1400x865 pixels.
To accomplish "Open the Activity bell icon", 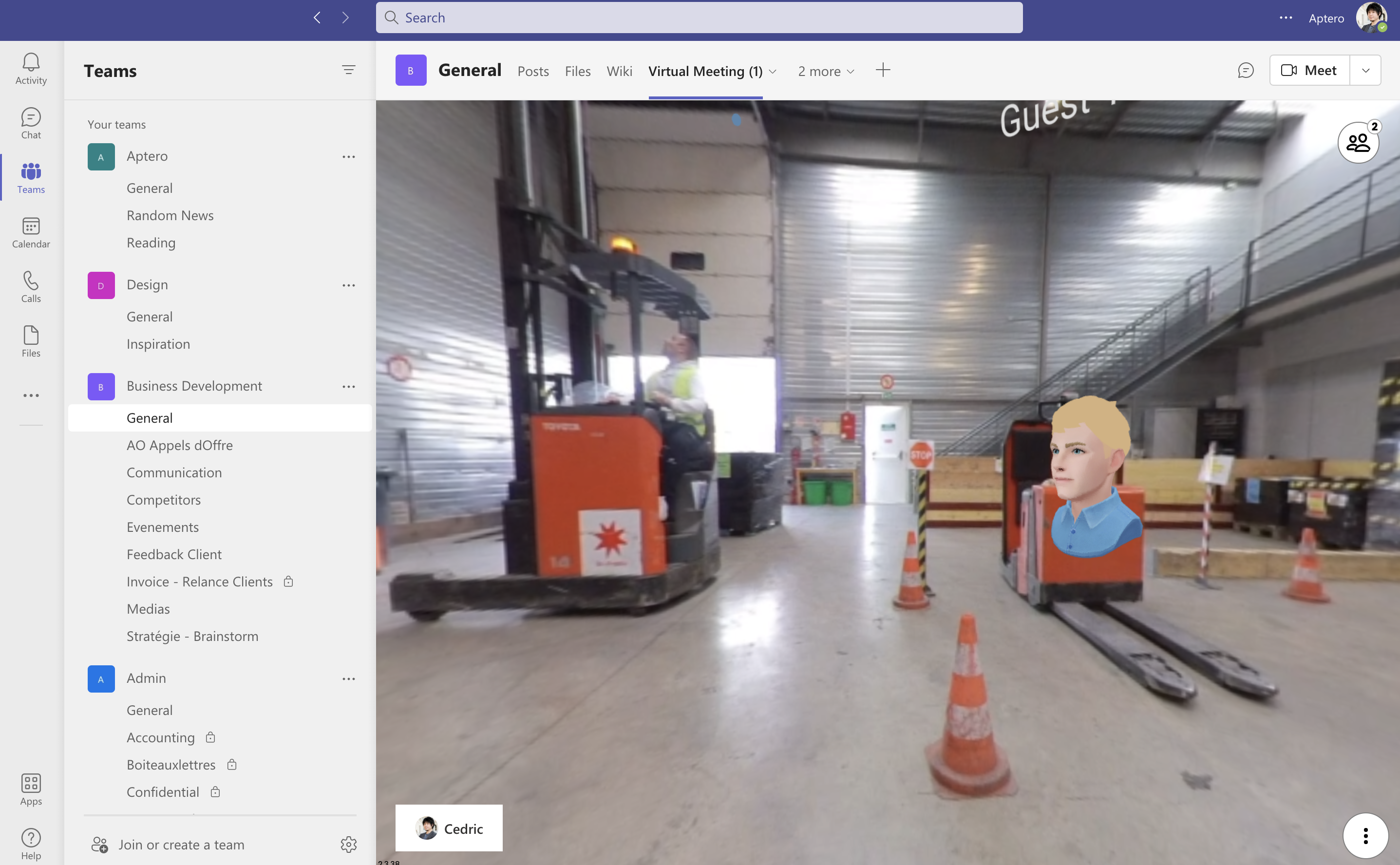I will click(31, 68).
